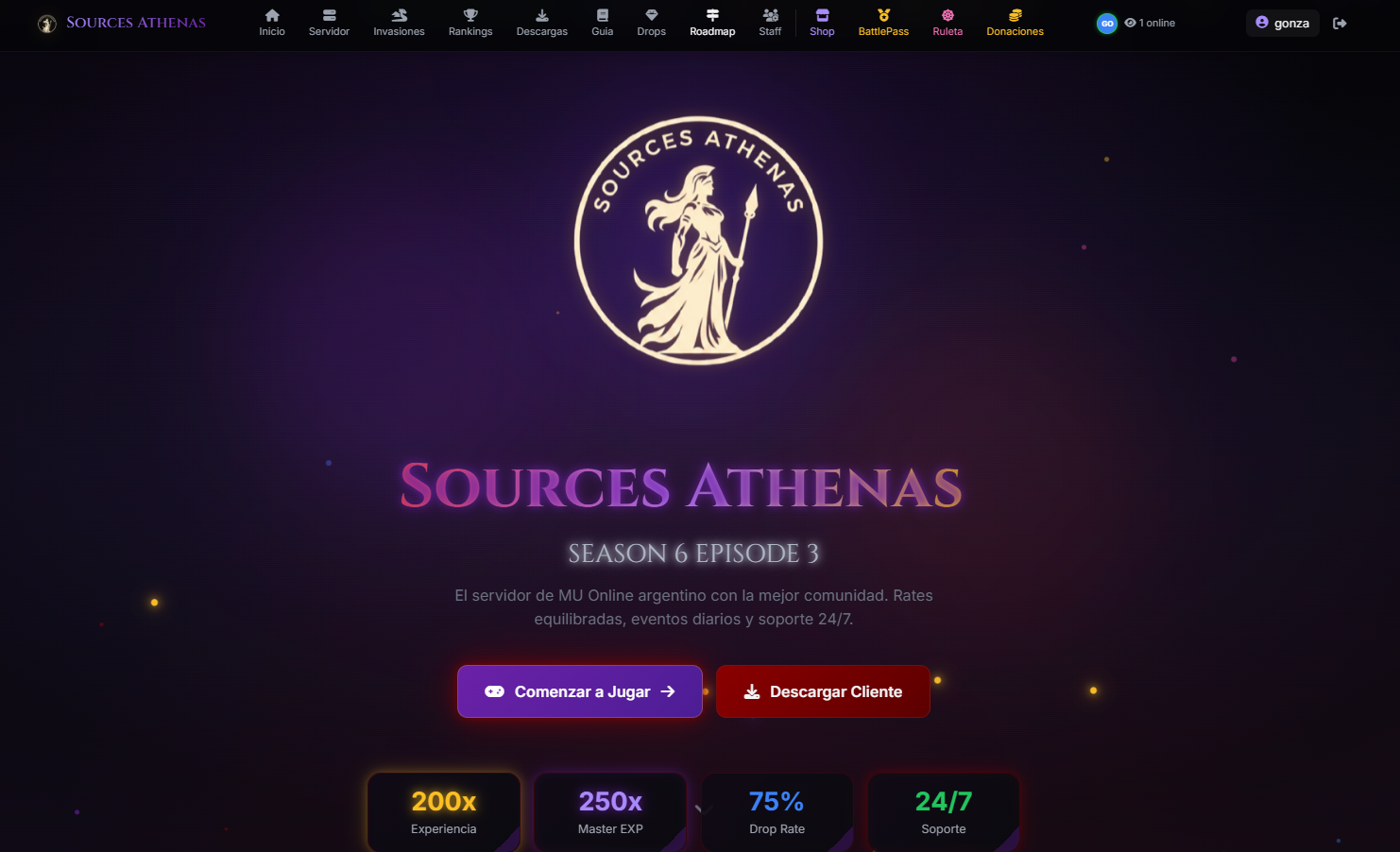Click the Sources Athenas header logo link
Viewport: 1400px width, 852px height.
(122, 23)
